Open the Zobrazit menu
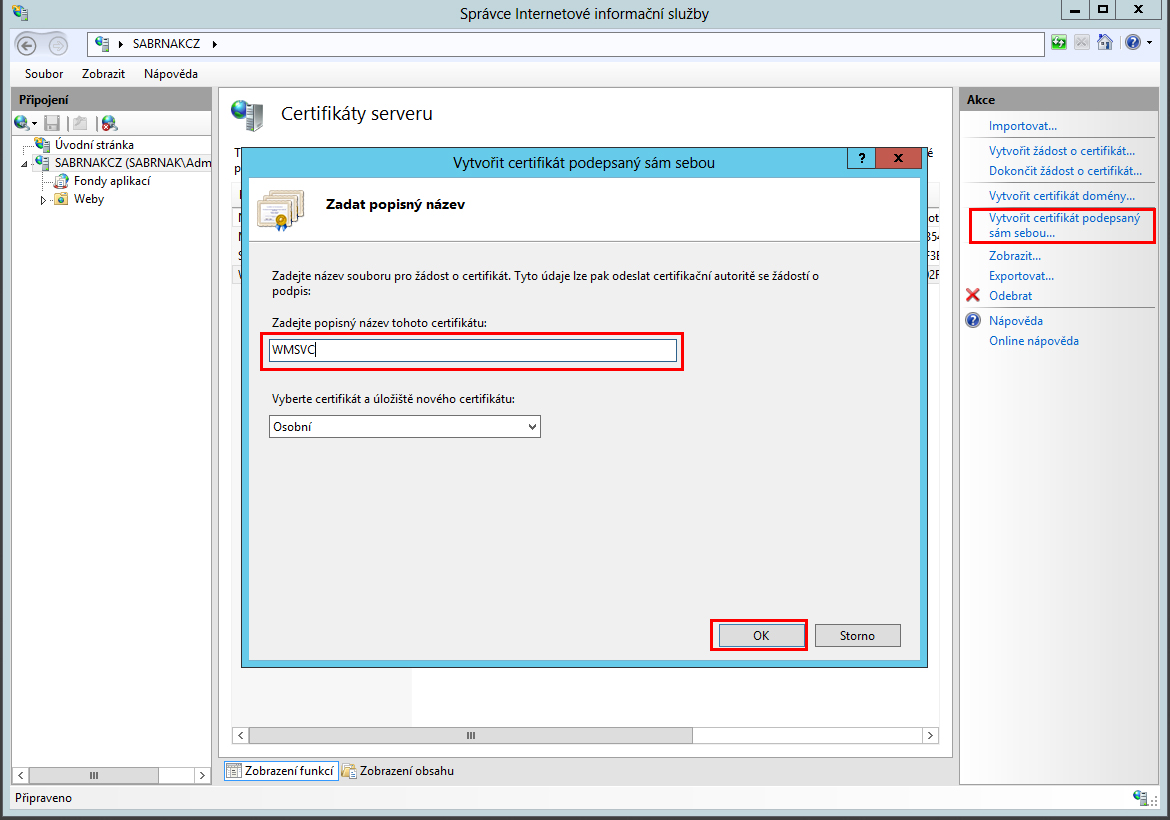 (103, 74)
